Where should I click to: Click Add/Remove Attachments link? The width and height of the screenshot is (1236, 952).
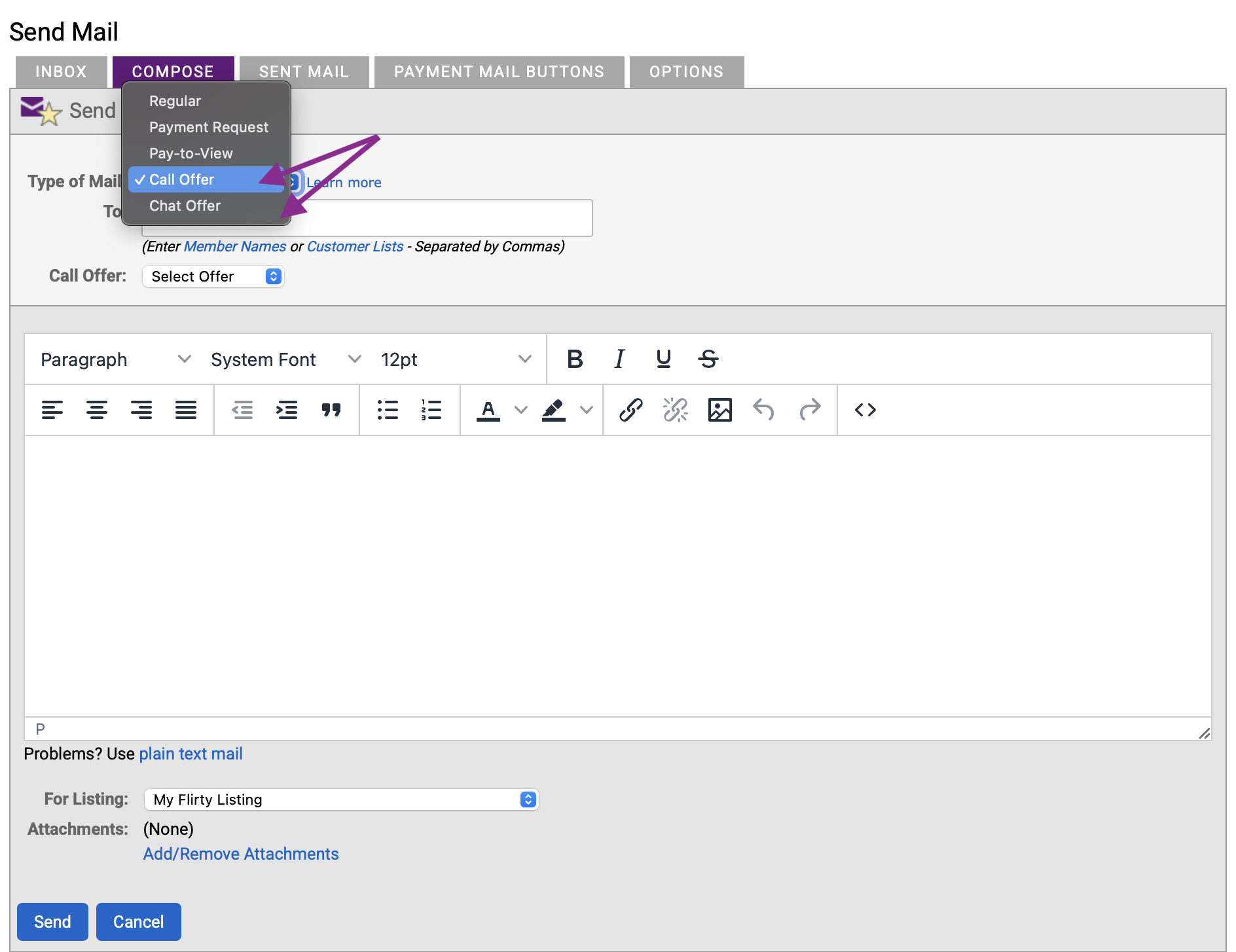(241, 854)
